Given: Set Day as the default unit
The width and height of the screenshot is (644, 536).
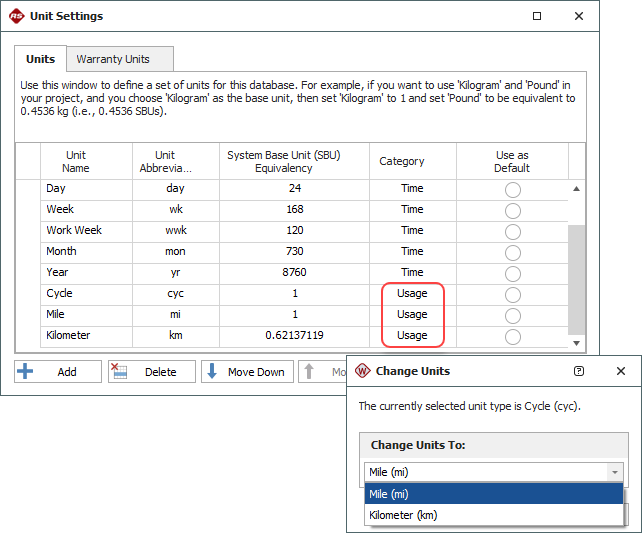Looking at the screenshot, I should click(512, 189).
